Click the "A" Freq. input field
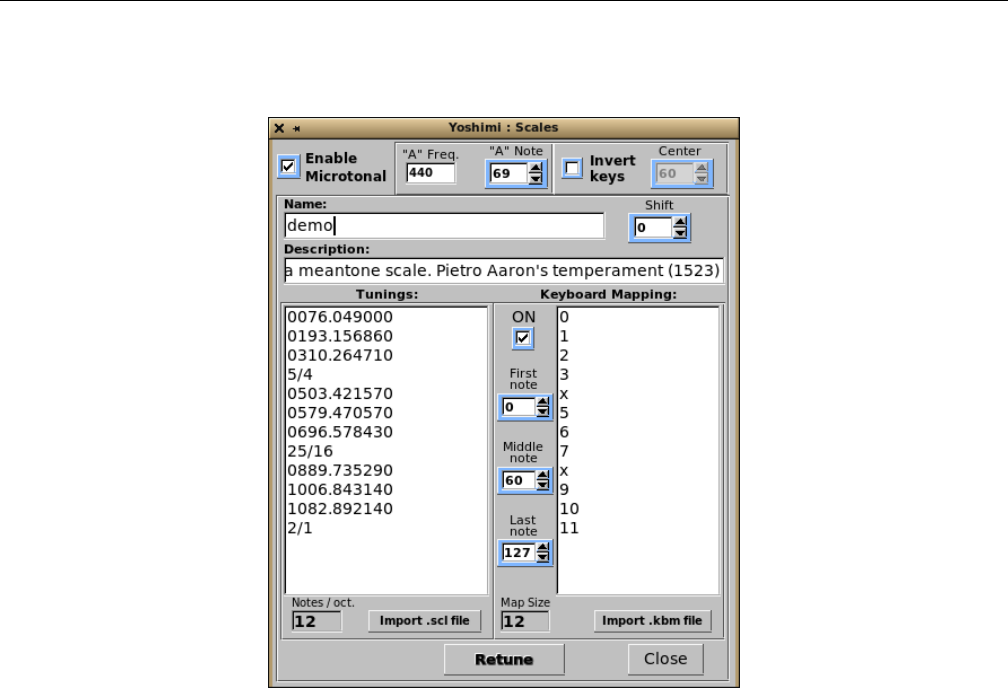This screenshot has width=1008, height=688. (431, 172)
